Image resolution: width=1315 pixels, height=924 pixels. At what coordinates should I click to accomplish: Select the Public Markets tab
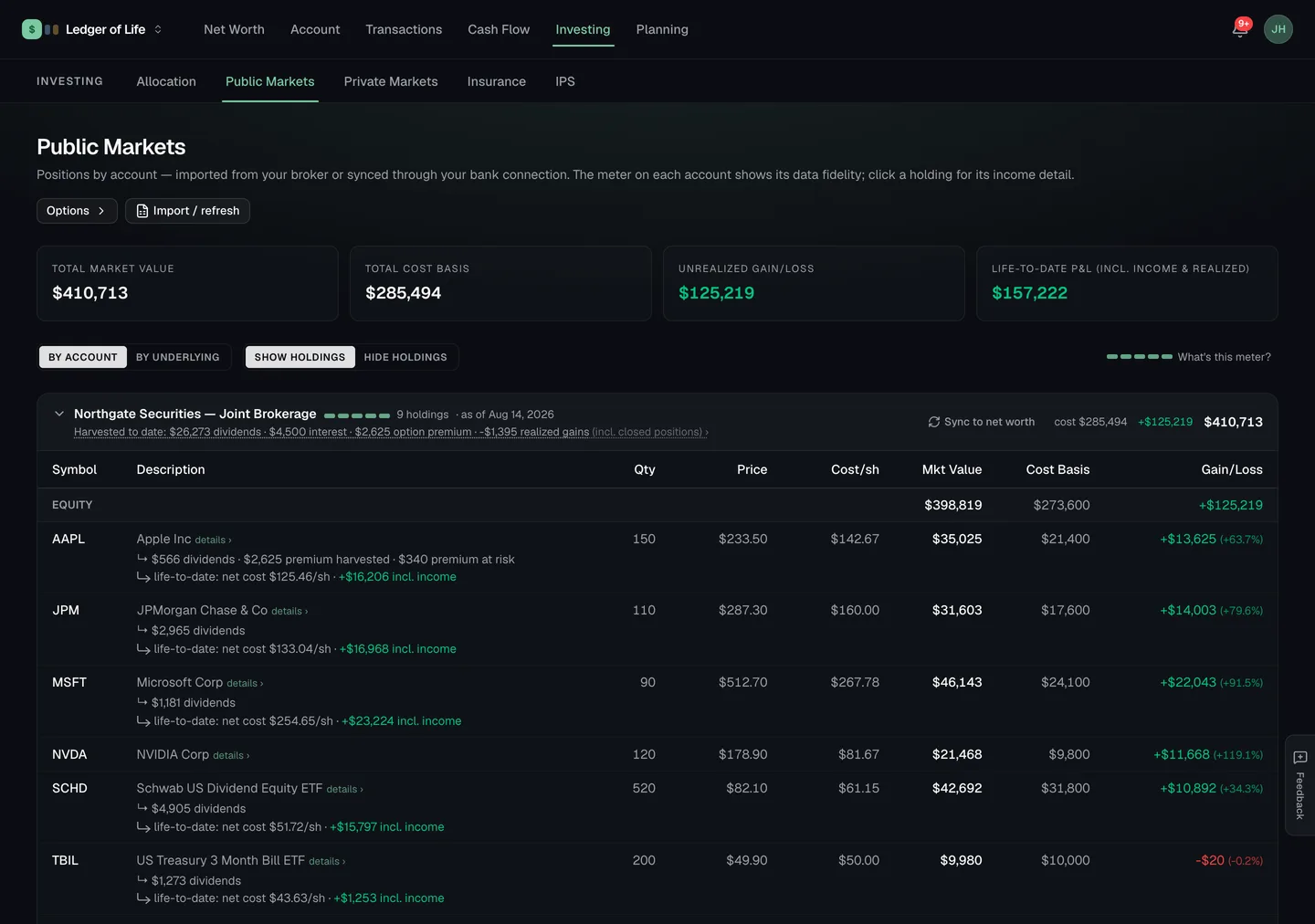270,81
